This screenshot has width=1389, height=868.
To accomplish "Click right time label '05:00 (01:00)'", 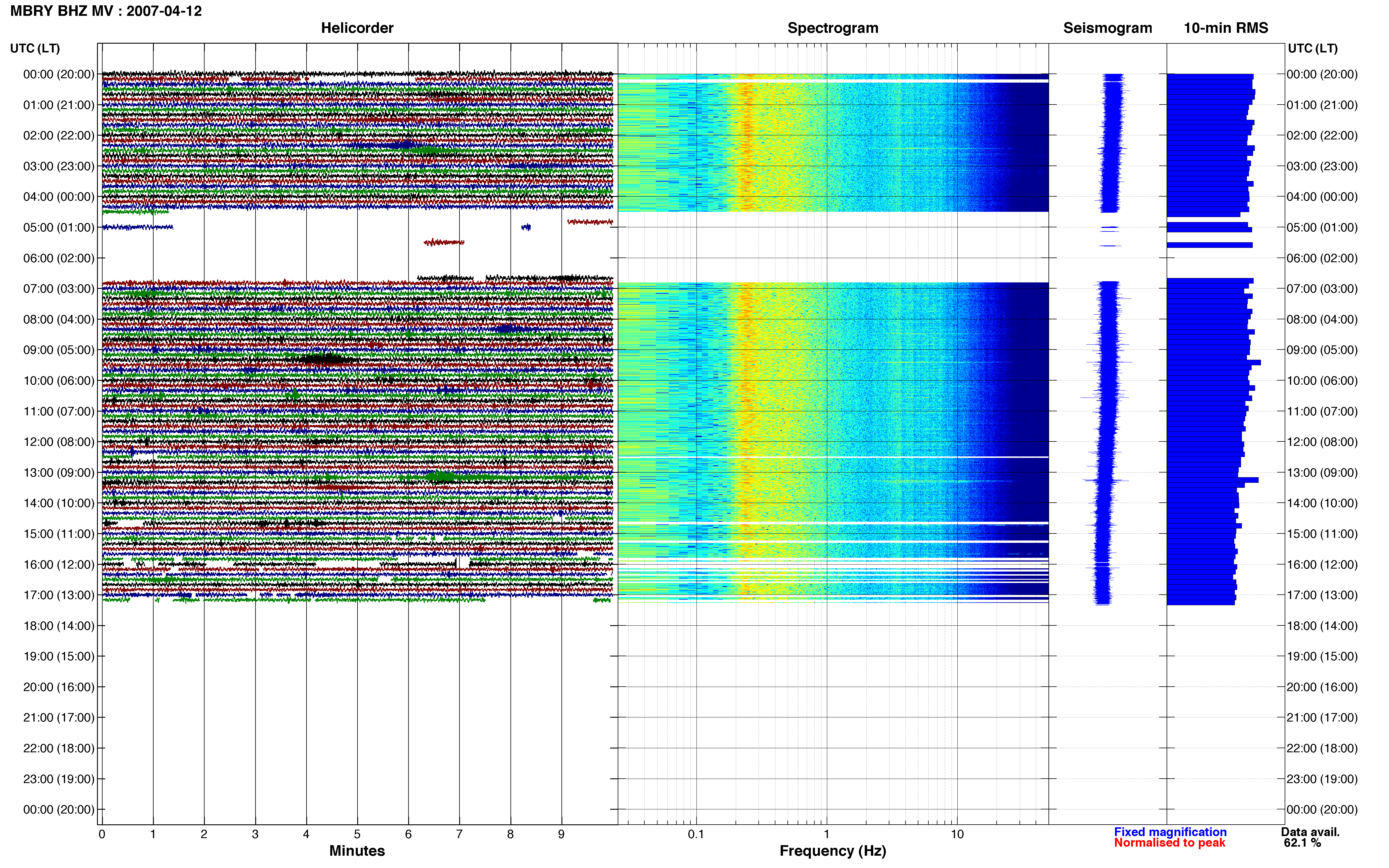I will (1322, 227).
